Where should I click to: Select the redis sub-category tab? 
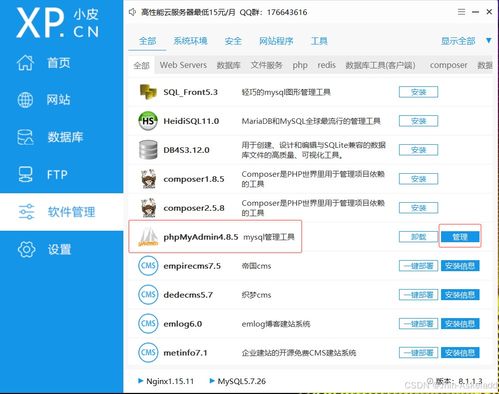[x=326, y=65]
